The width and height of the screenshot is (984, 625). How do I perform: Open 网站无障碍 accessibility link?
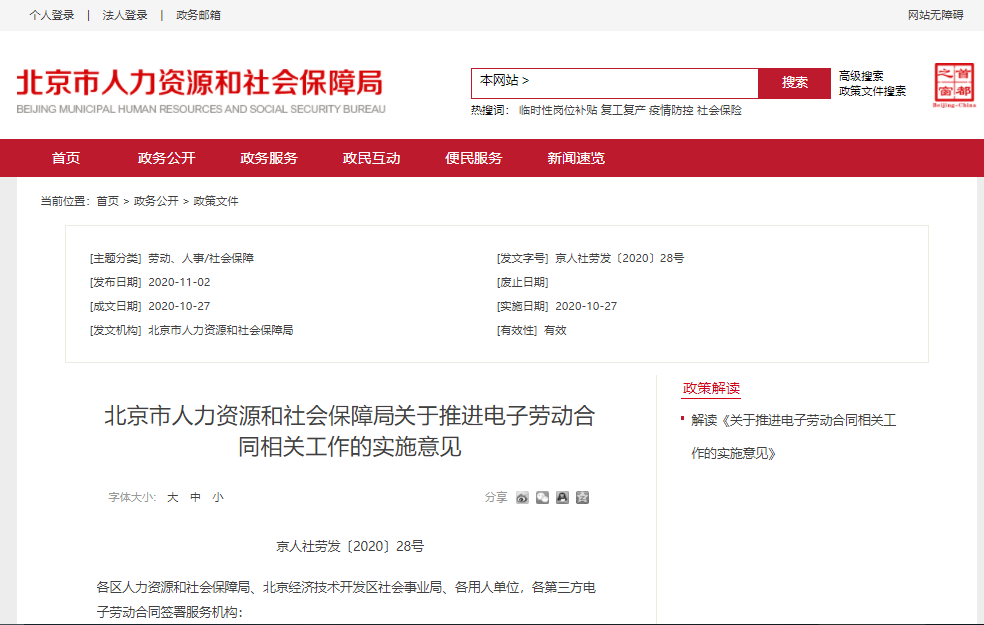click(936, 15)
